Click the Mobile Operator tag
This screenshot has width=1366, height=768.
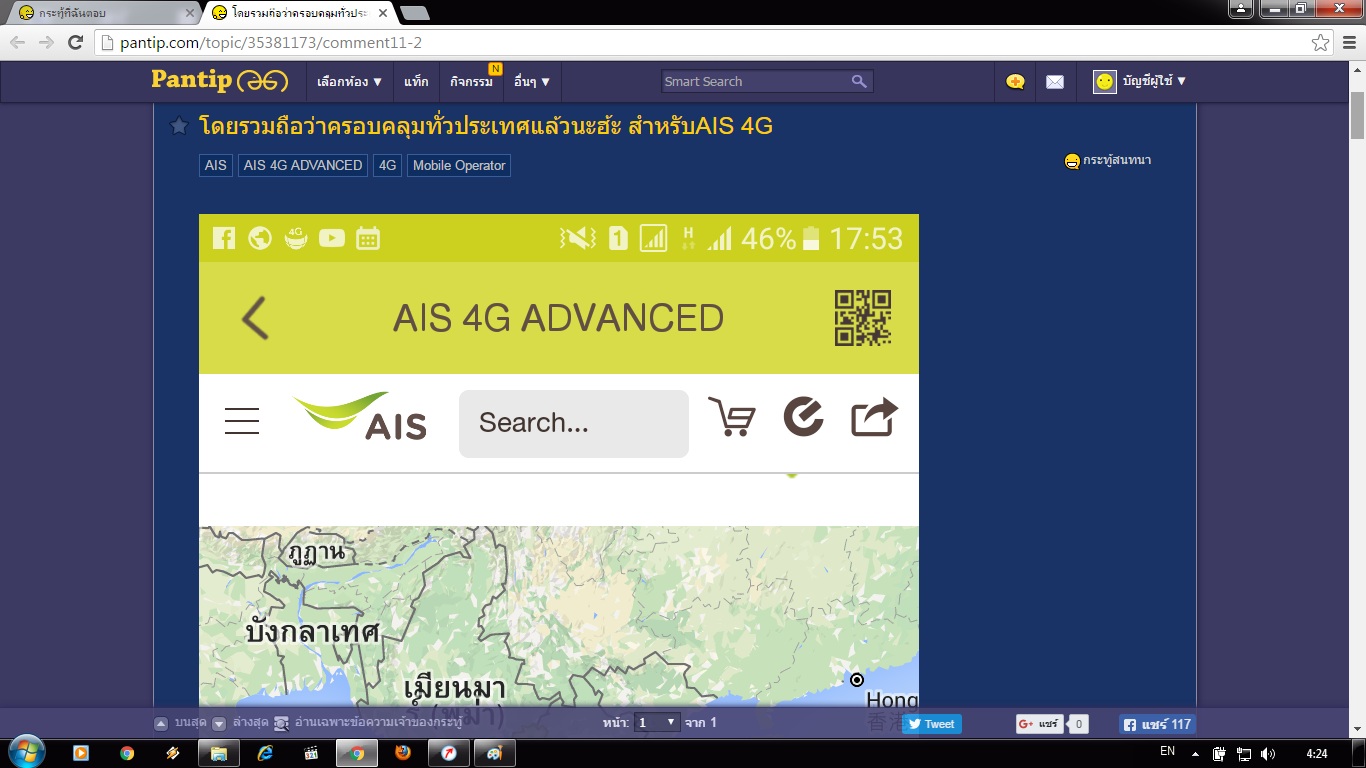(459, 165)
